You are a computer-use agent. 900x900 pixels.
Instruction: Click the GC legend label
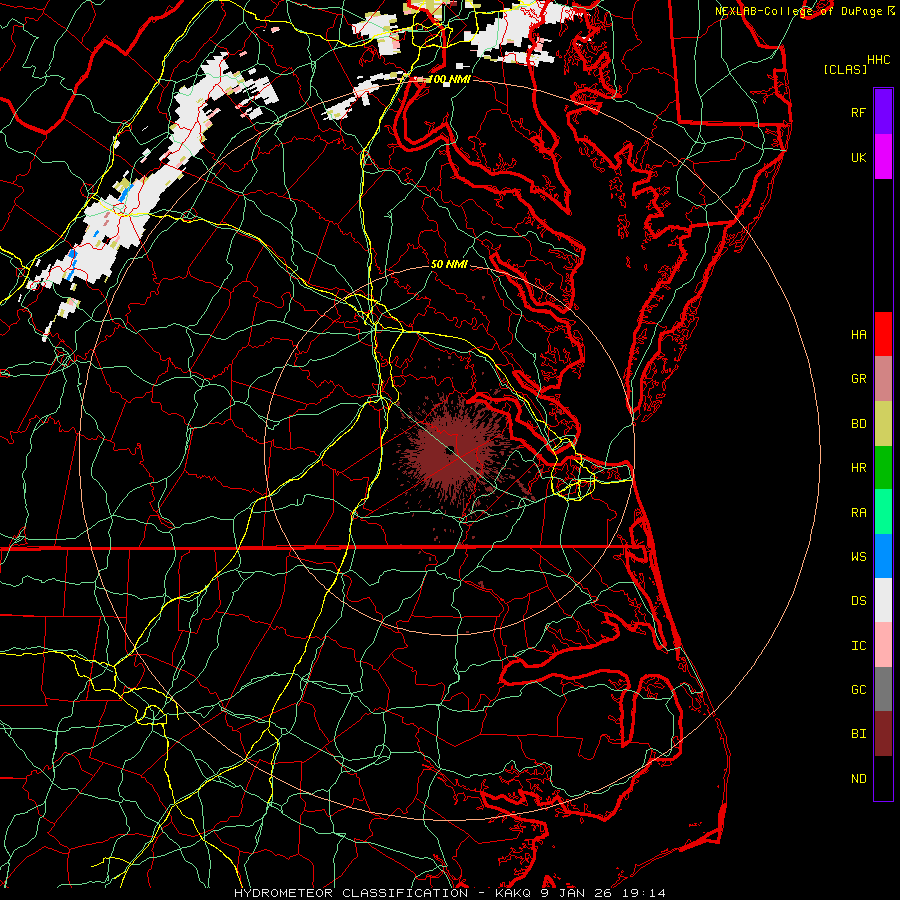pyautogui.click(x=858, y=690)
